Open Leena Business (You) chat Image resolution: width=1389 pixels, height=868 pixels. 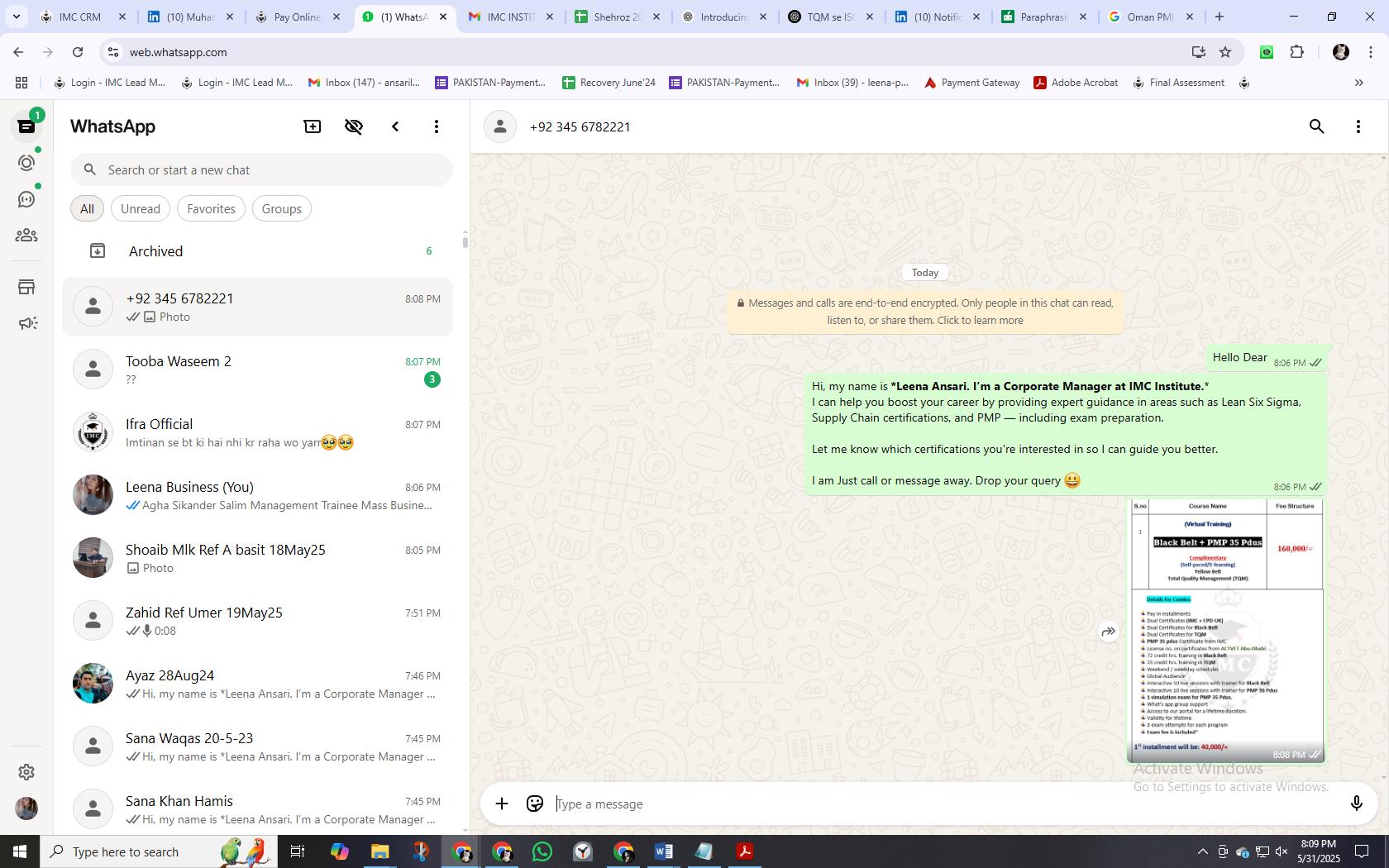coord(258,495)
